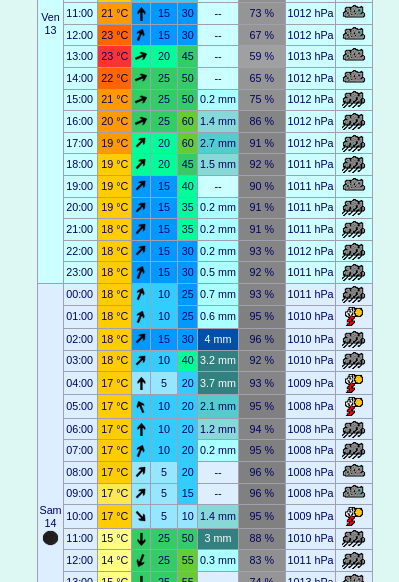This screenshot has width=399, height=582.
Task: Click the wind arrow in the 07:00 row
Action: point(141,450)
